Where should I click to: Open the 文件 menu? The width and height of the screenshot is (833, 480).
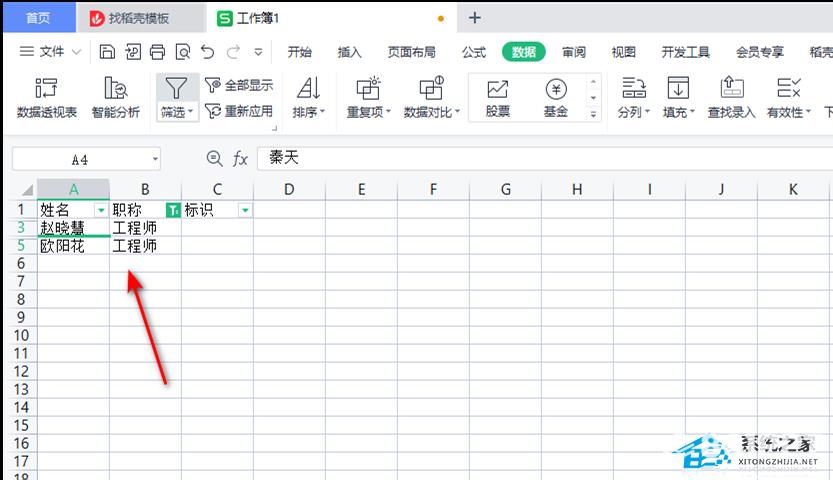point(50,52)
